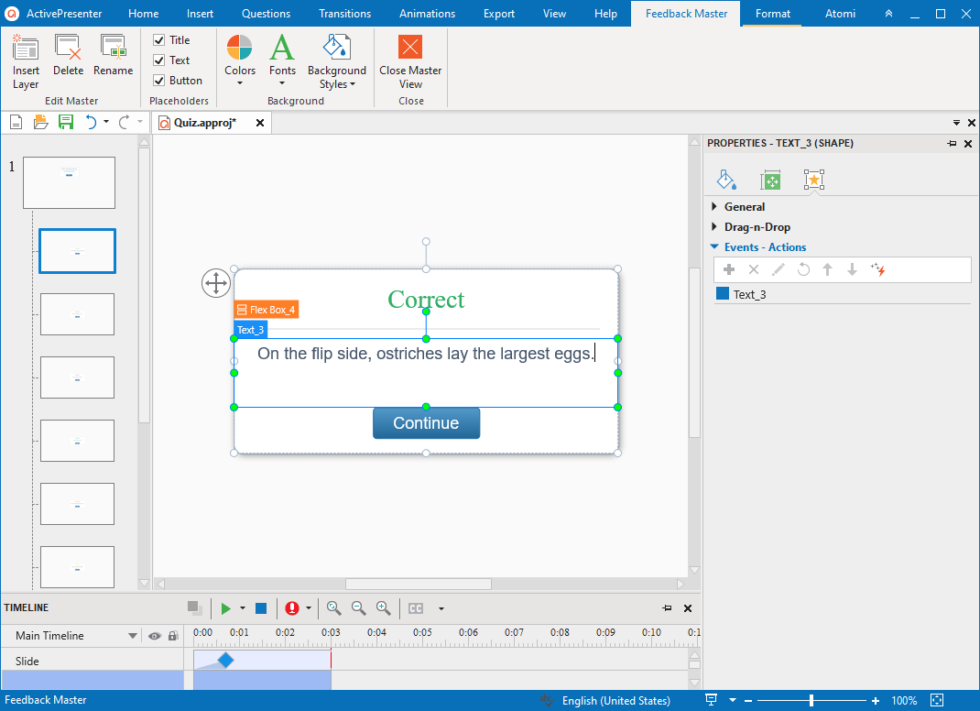Image resolution: width=980 pixels, height=711 pixels.
Task: Switch to the Format ribbon tab
Action: 772,13
